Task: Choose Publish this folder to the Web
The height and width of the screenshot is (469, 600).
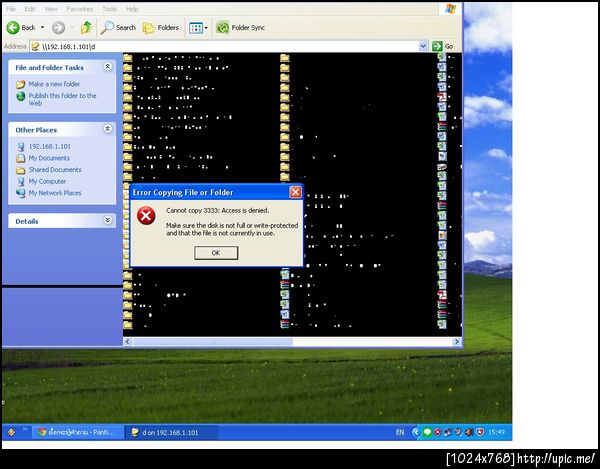Action: coord(62,99)
